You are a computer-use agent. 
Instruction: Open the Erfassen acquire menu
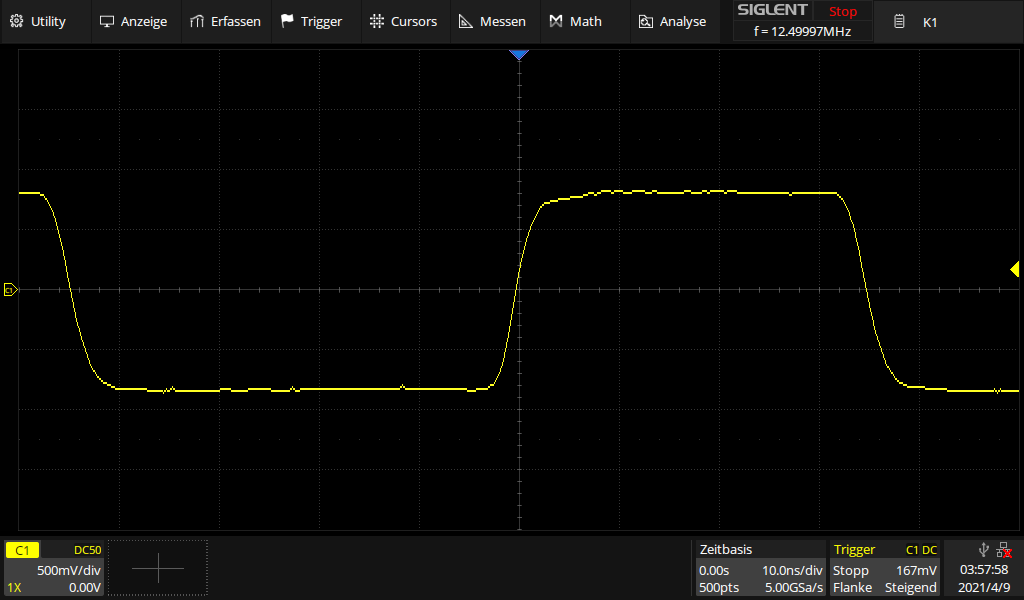coord(225,22)
